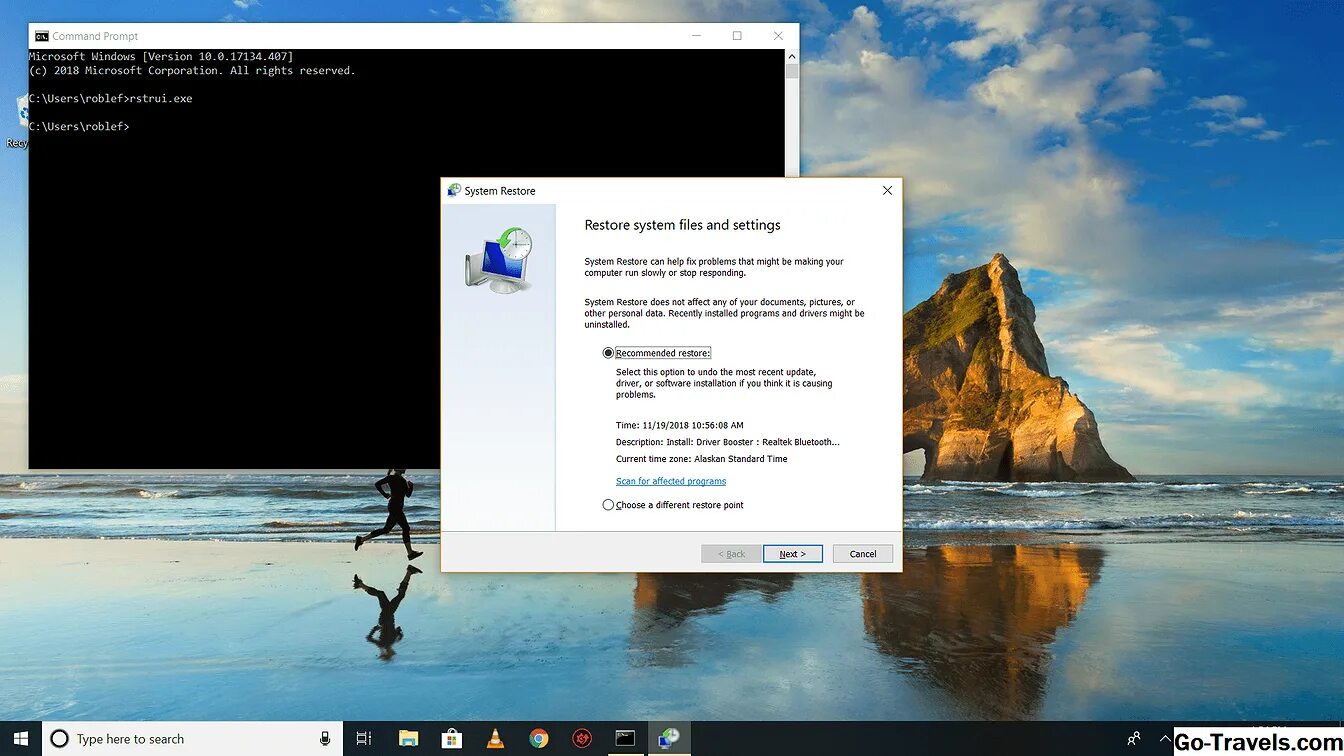The height and width of the screenshot is (756, 1344).
Task: Close the System Restore dialog
Action: [887, 190]
